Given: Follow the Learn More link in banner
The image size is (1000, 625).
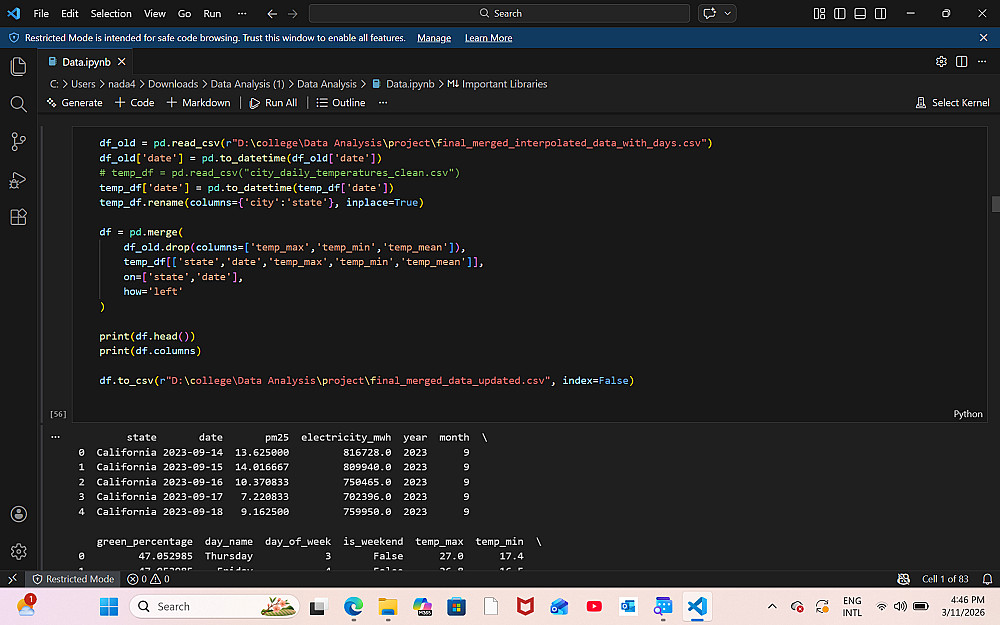Looking at the screenshot, I should coord(488,38).
